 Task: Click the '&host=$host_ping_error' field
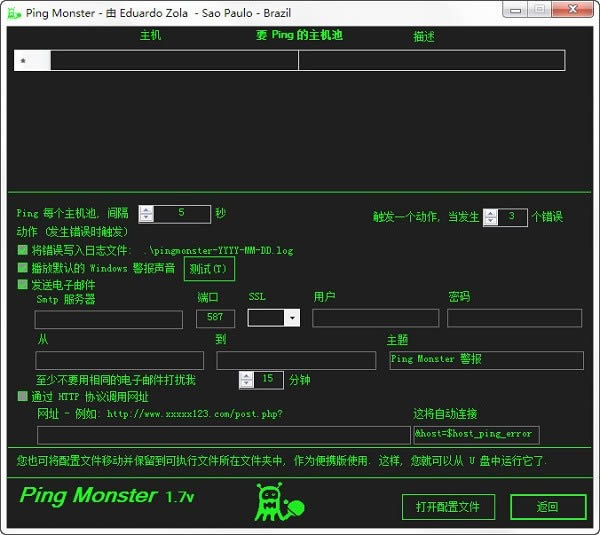click(x=476, y=435)
